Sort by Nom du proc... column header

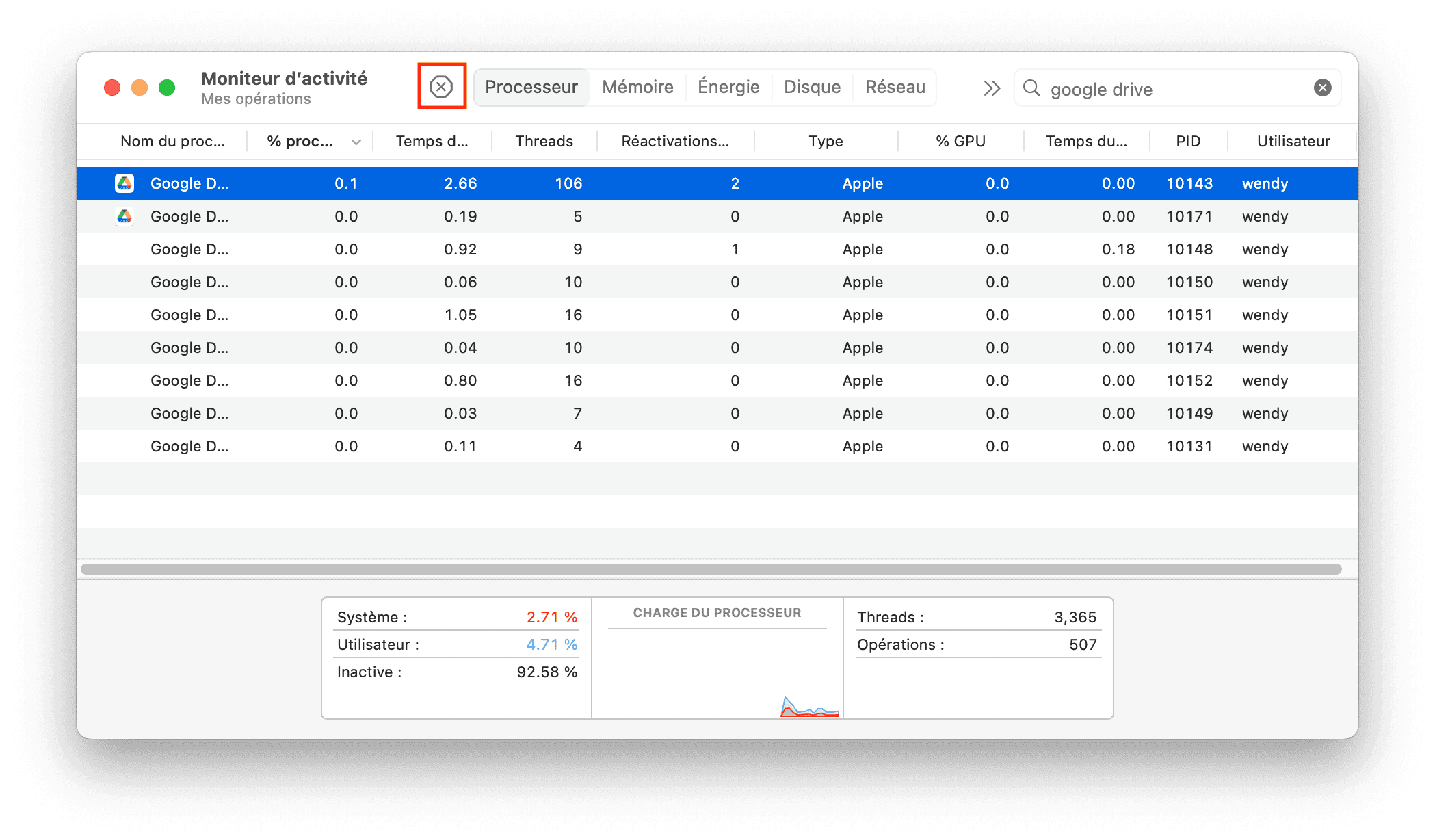[x=172, y=142]
